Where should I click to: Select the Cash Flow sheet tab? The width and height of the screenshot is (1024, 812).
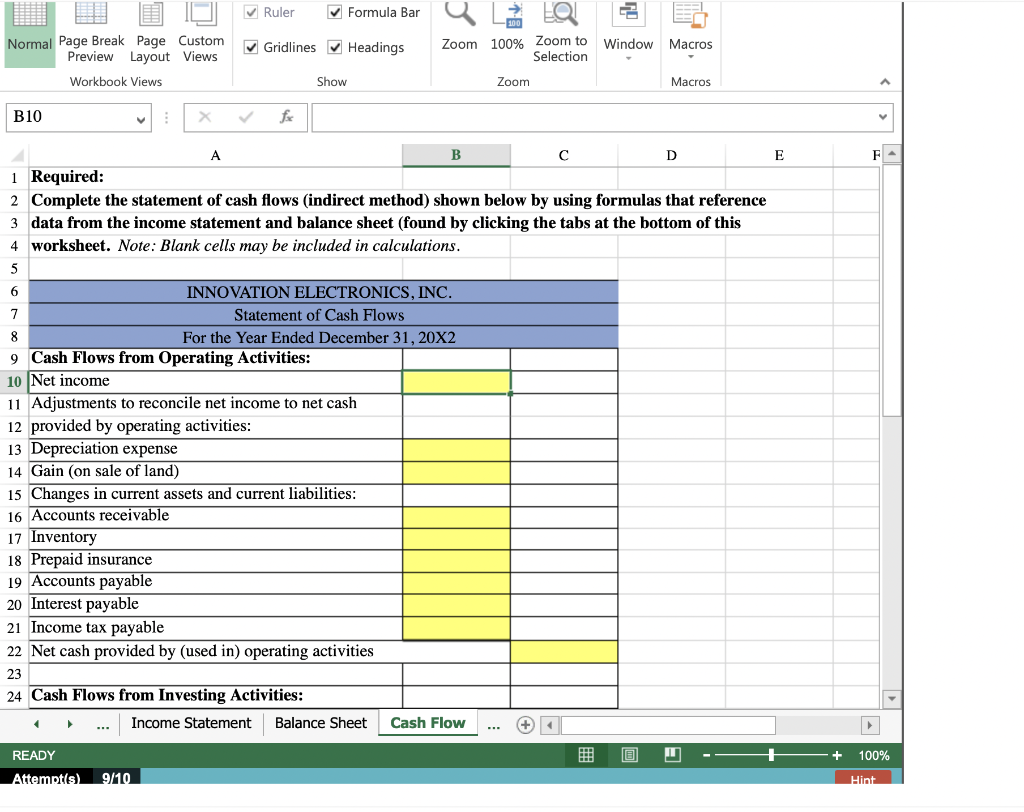pos(428,723)
